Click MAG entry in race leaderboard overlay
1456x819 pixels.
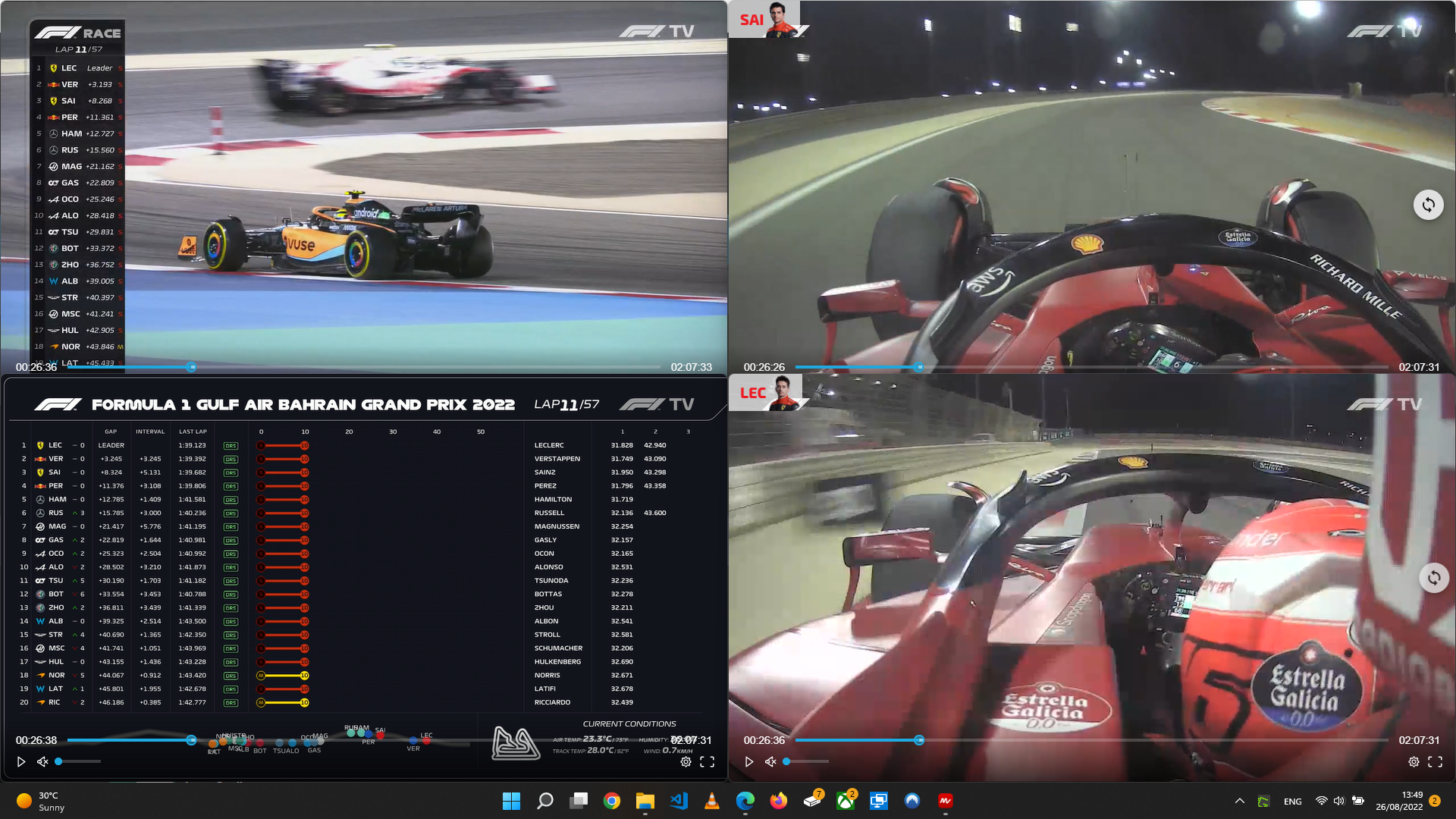point(77,167)
